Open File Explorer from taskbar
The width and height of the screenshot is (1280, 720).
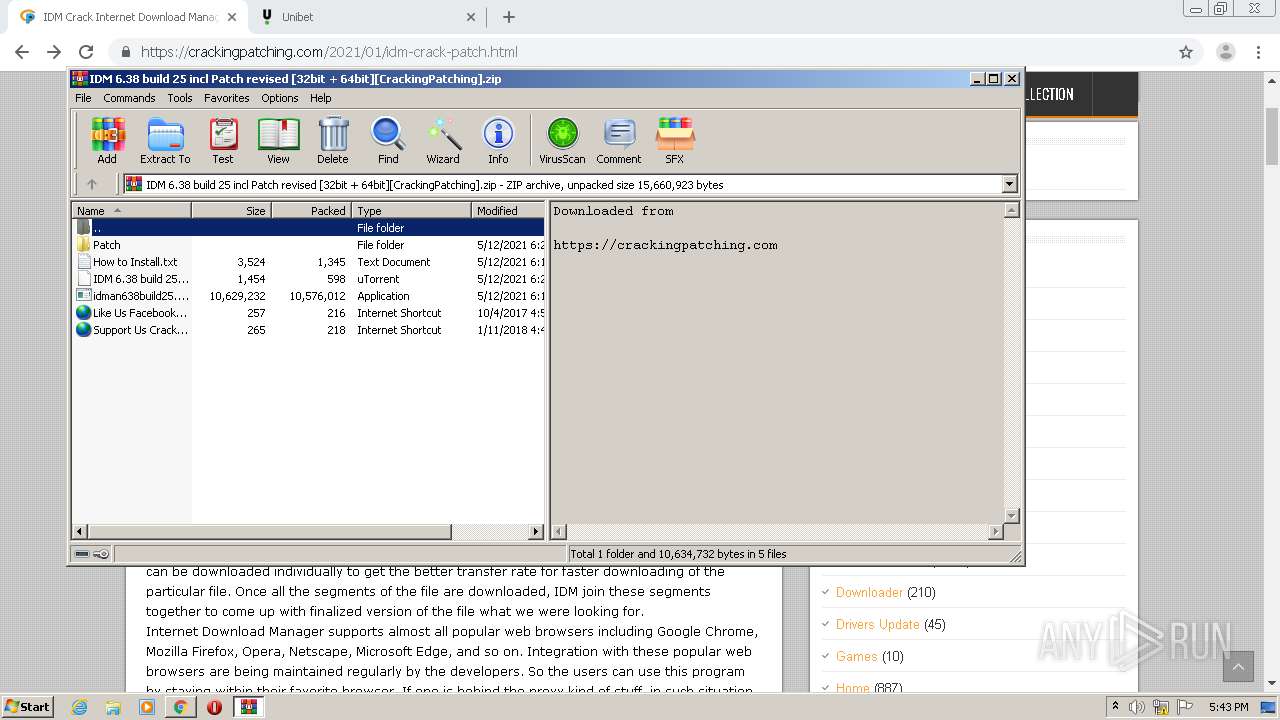(x=113, y=707)
